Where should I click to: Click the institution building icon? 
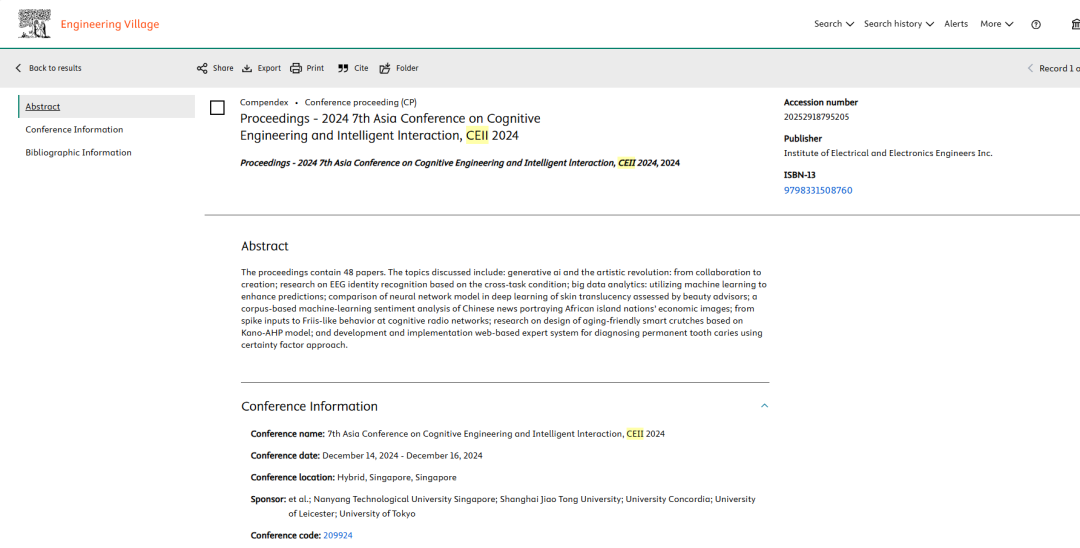1075,24
